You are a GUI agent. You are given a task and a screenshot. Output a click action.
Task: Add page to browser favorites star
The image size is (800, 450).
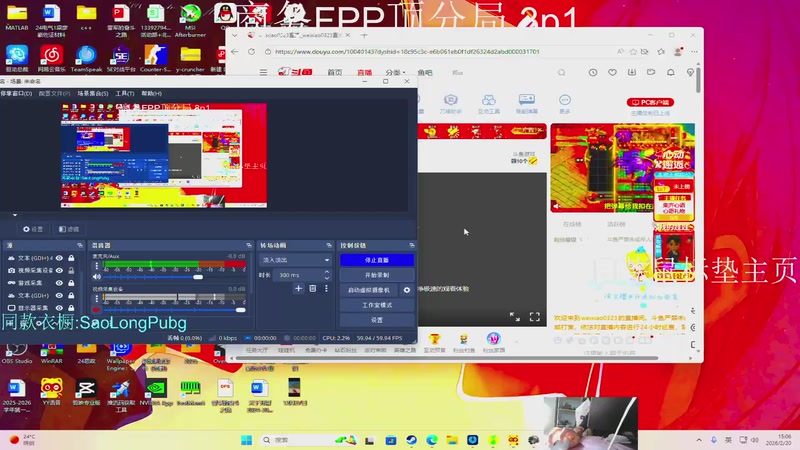coord(633,52)
